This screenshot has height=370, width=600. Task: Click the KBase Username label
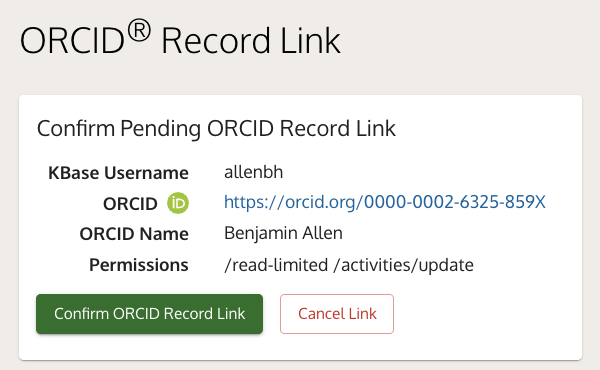[118, 173]
